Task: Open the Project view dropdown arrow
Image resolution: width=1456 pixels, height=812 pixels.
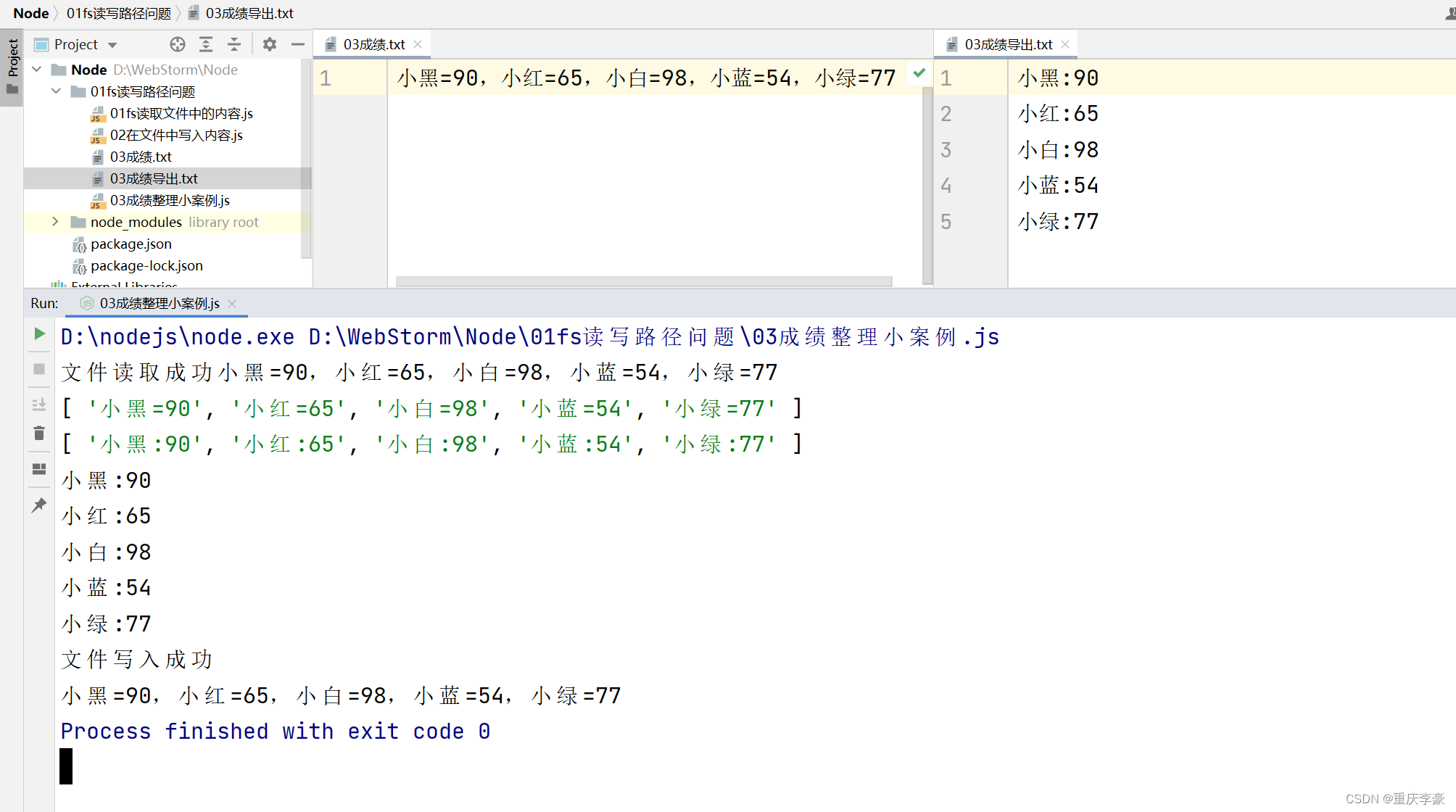Action: coord(112,45)
